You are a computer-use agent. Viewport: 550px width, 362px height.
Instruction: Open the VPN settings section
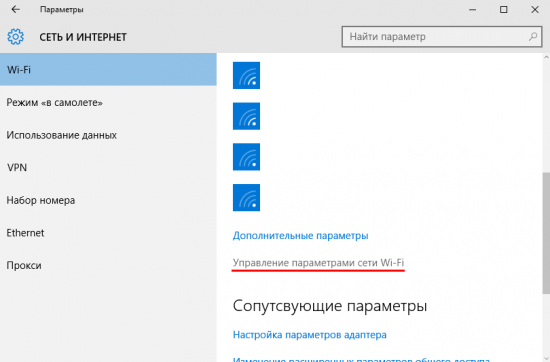[x=108, y=168]
